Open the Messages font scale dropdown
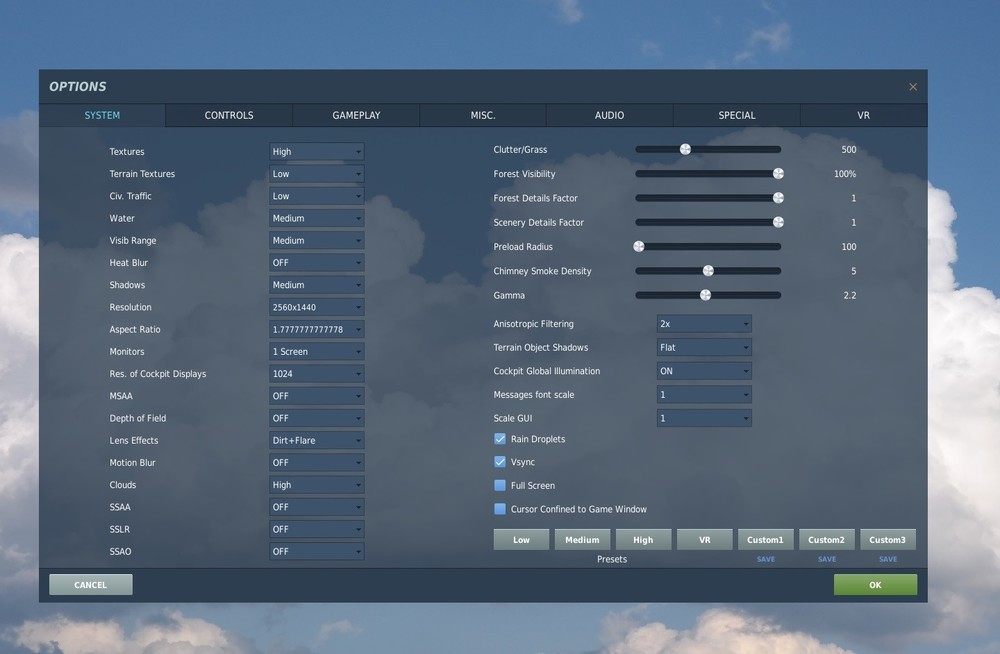 704,395
